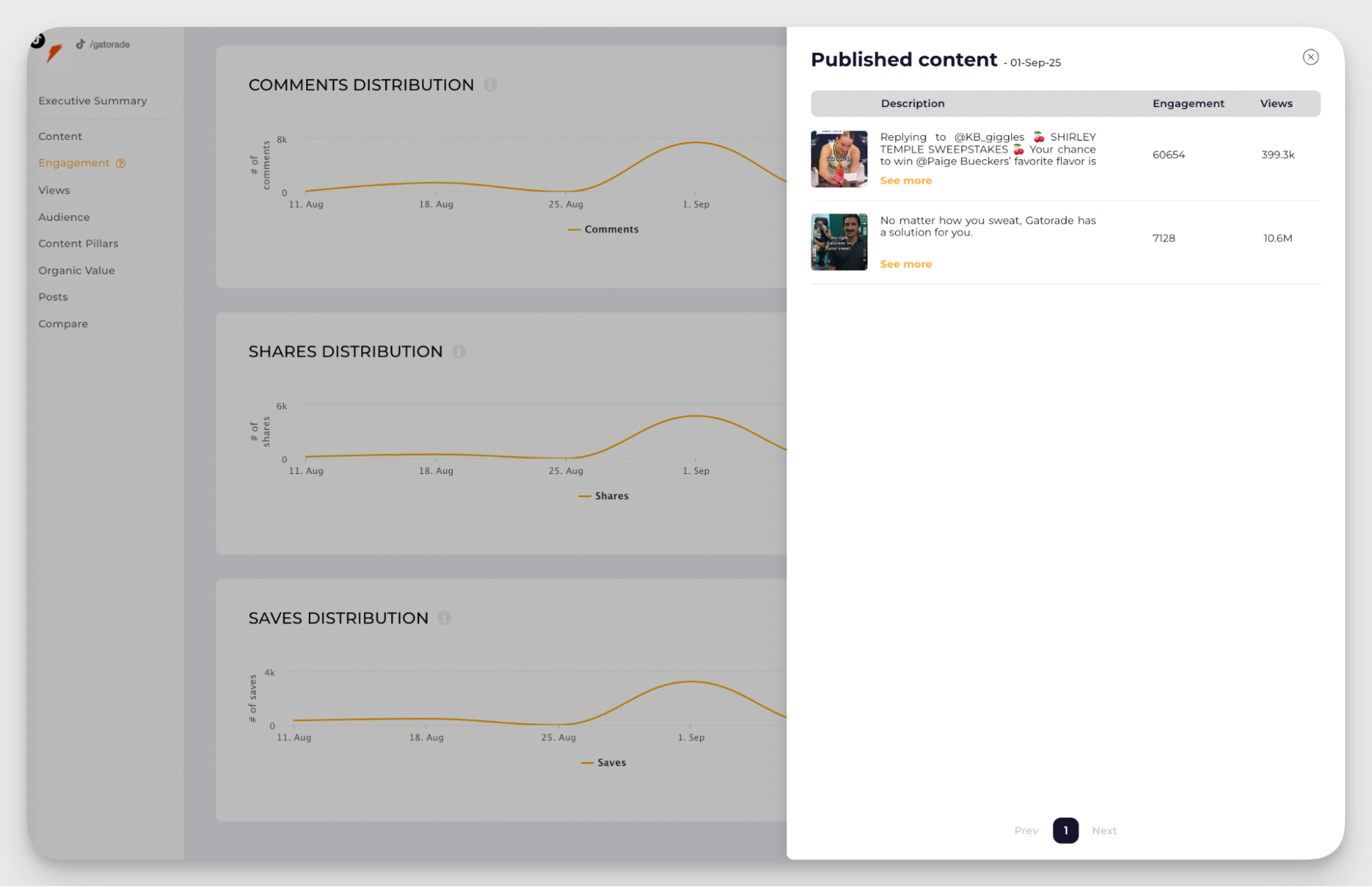Go to the Next page
The height and width of the screenshot is (887, 1372).
point(1104,831)
